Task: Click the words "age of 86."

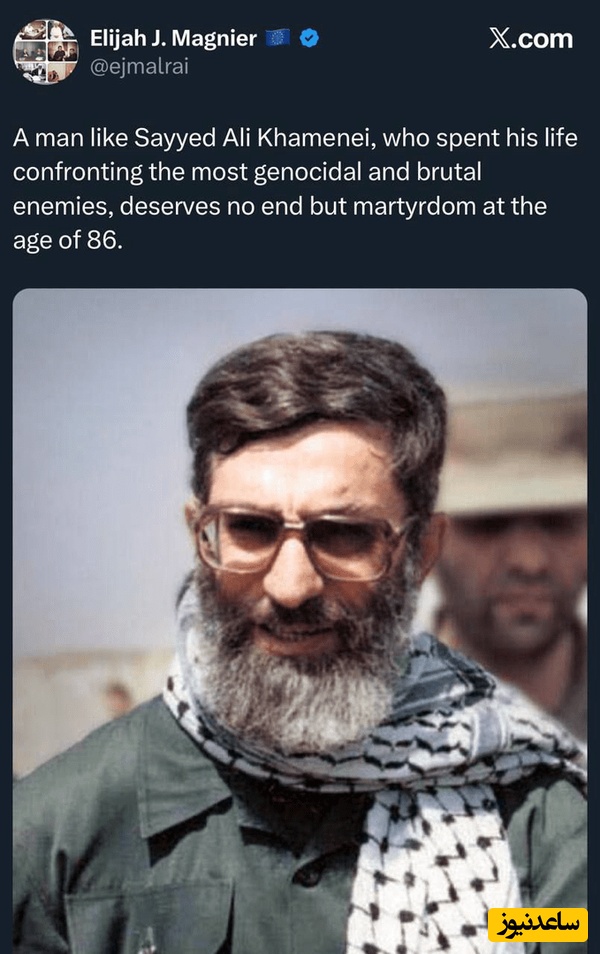Action: click(x=68, y=240)
